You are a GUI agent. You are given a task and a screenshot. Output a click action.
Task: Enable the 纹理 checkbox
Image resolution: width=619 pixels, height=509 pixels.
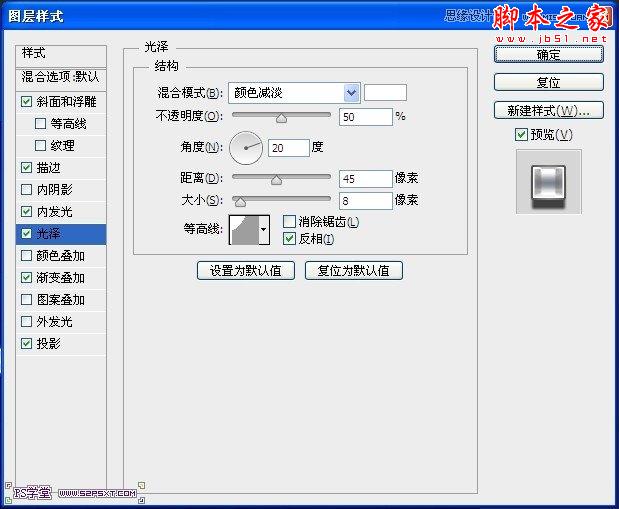(41, 146)
